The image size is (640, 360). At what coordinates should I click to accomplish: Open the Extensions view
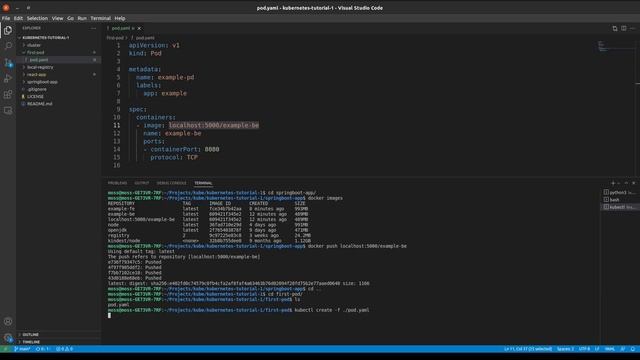point(8,94)
